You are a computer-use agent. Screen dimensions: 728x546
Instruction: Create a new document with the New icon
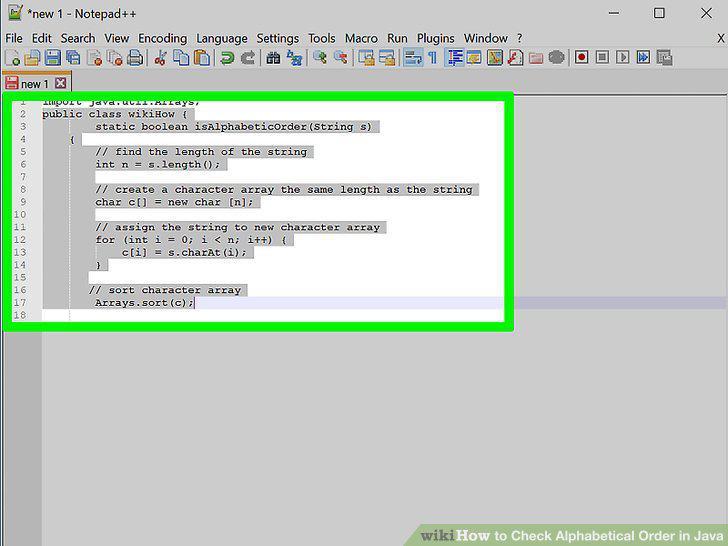12,58
